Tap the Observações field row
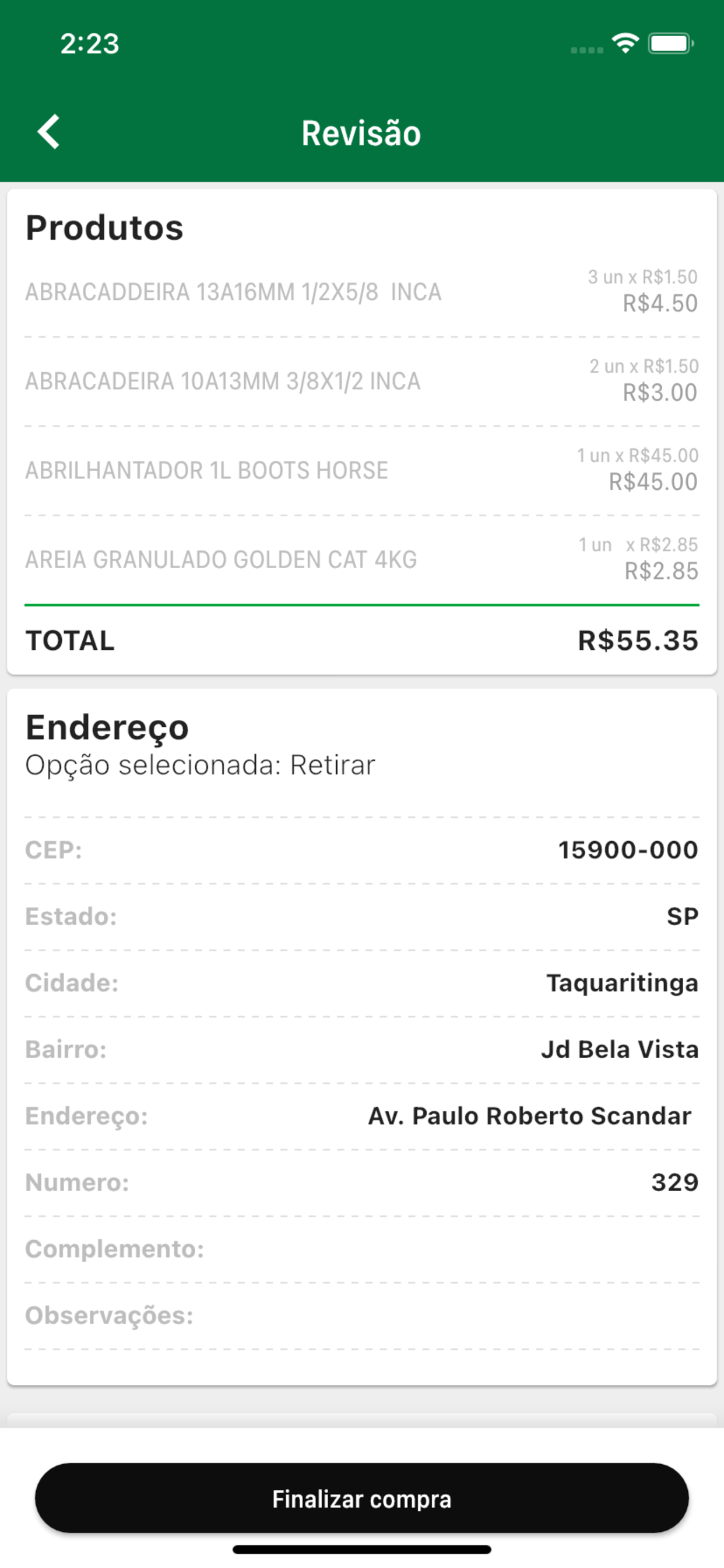Image resolution: width=724 pixels, height=1568 pixels. tap(361, 1315)
